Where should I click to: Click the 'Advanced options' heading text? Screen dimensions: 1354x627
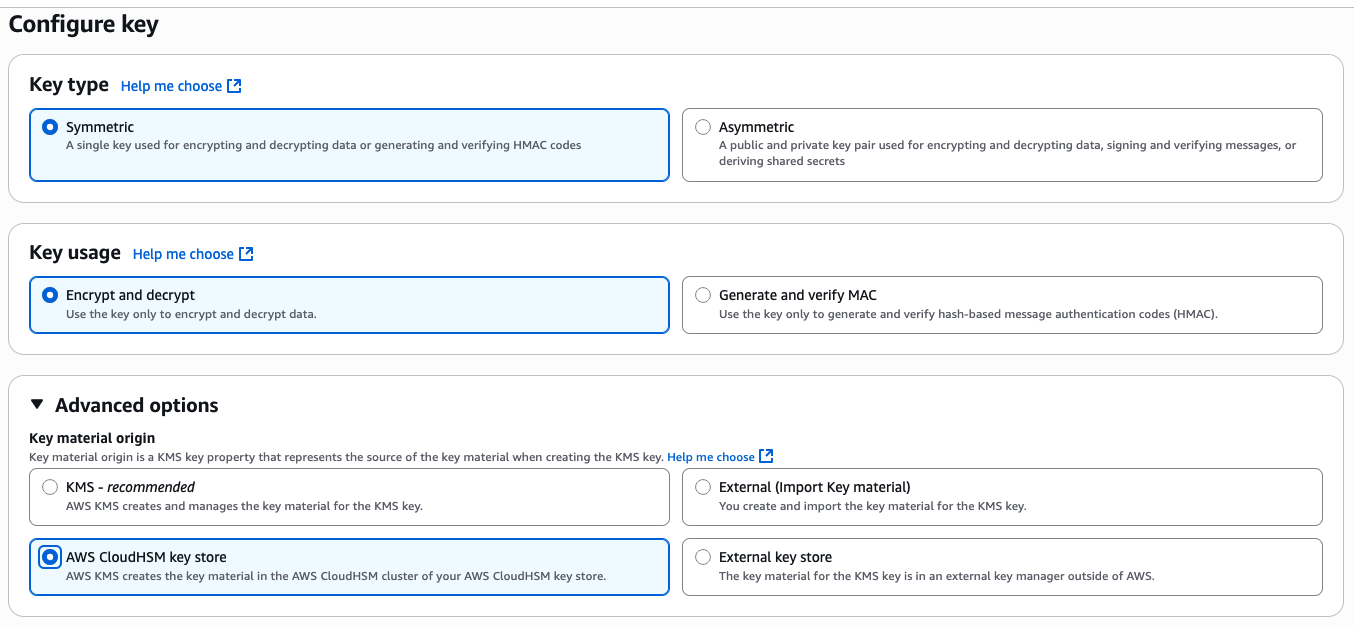(136, 405)
